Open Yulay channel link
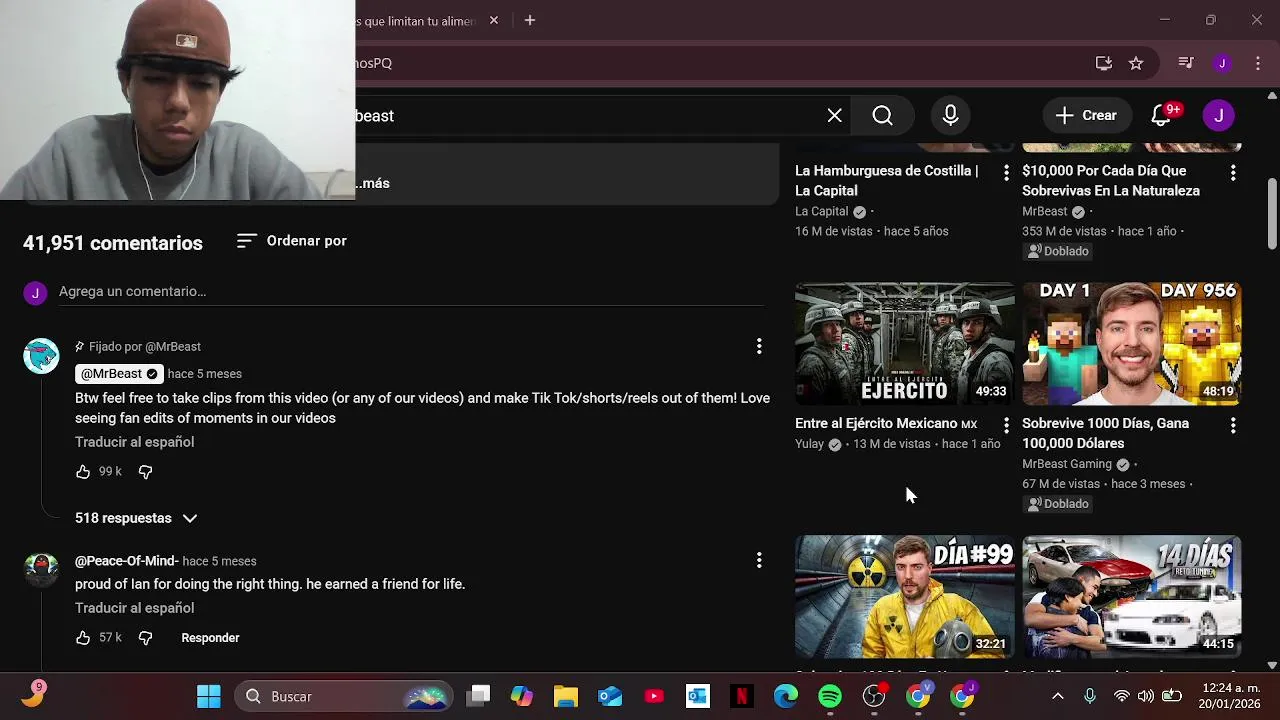The image size is (1280, 720). coord(809,444)
